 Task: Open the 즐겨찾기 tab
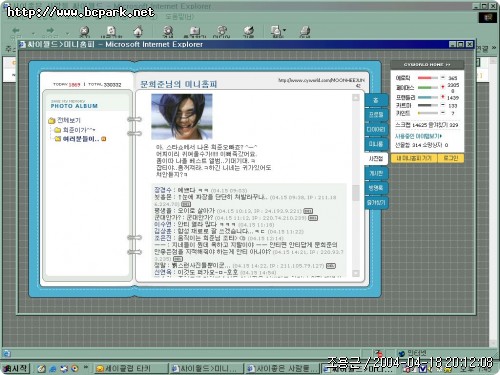(376, 203)
